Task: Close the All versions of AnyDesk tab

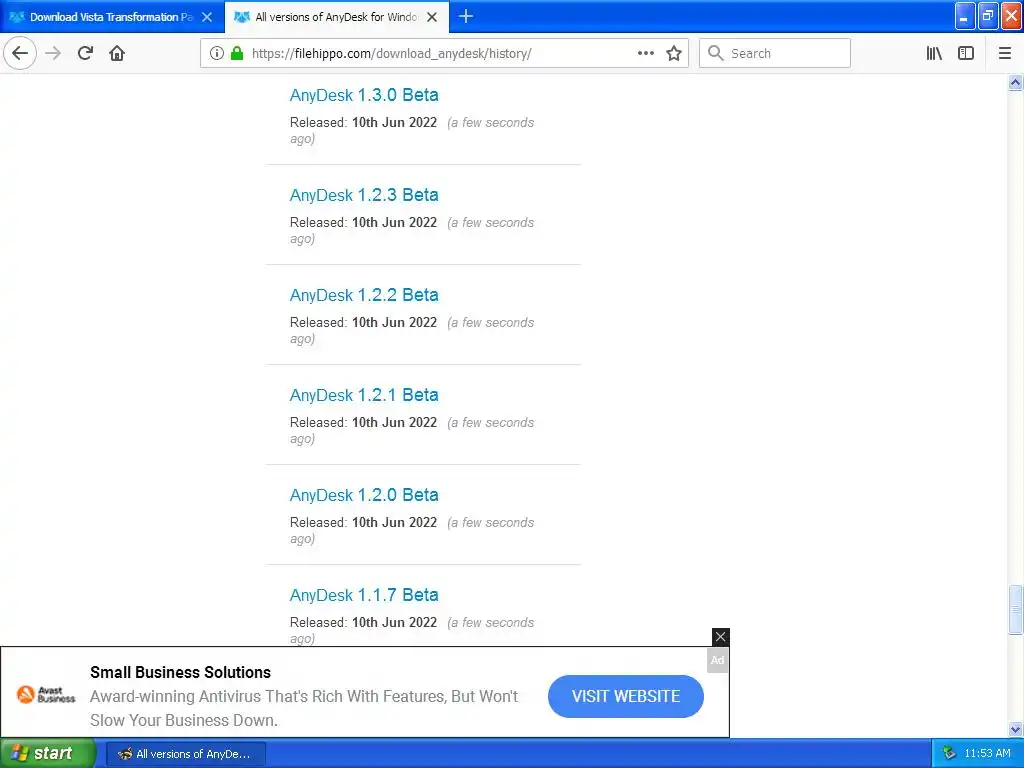Action: [432, 17]
